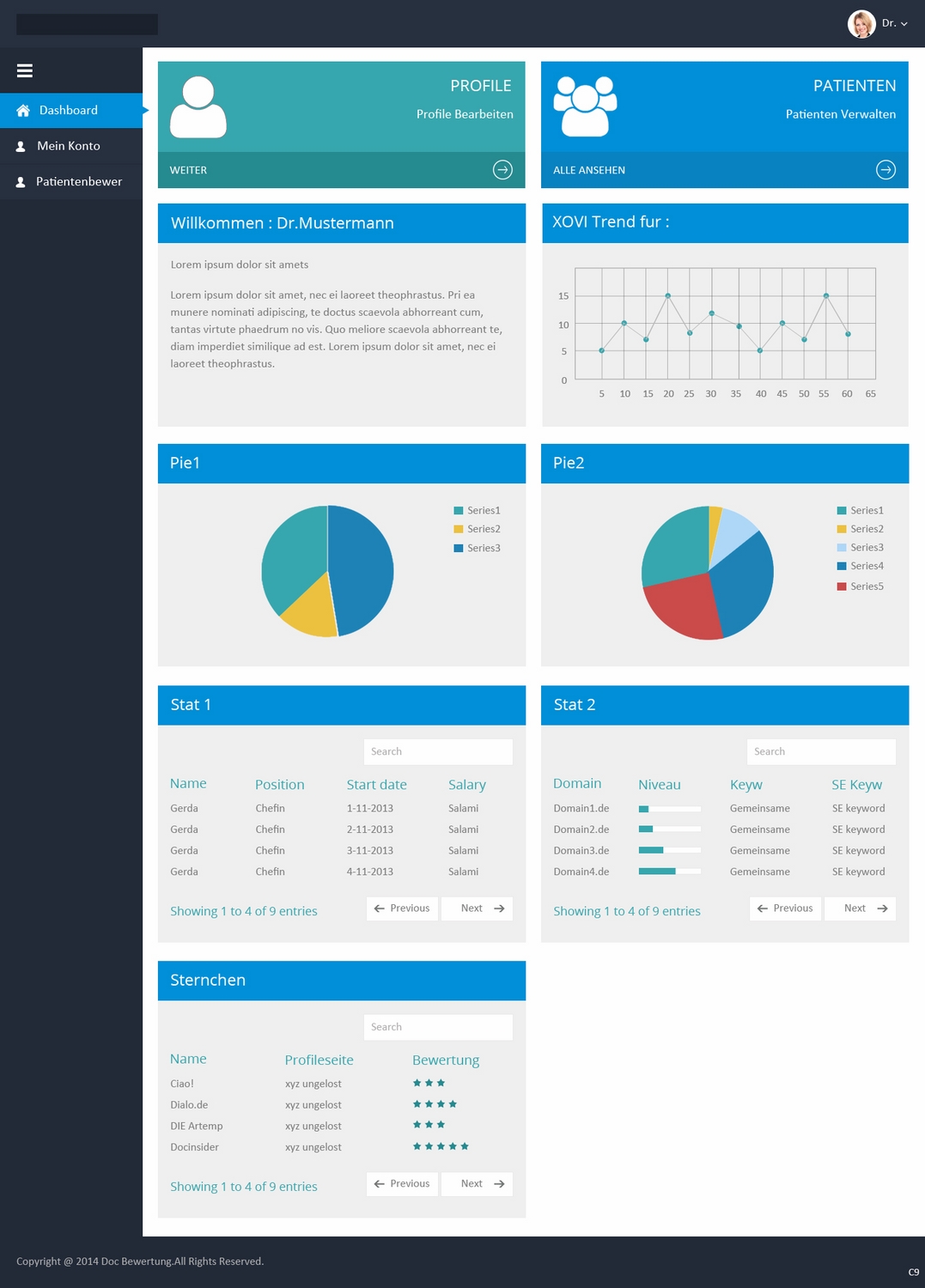Click the patients group icon on the PATIENTEN card
The width and height of the screenshot is (925, 1288).
587,106
